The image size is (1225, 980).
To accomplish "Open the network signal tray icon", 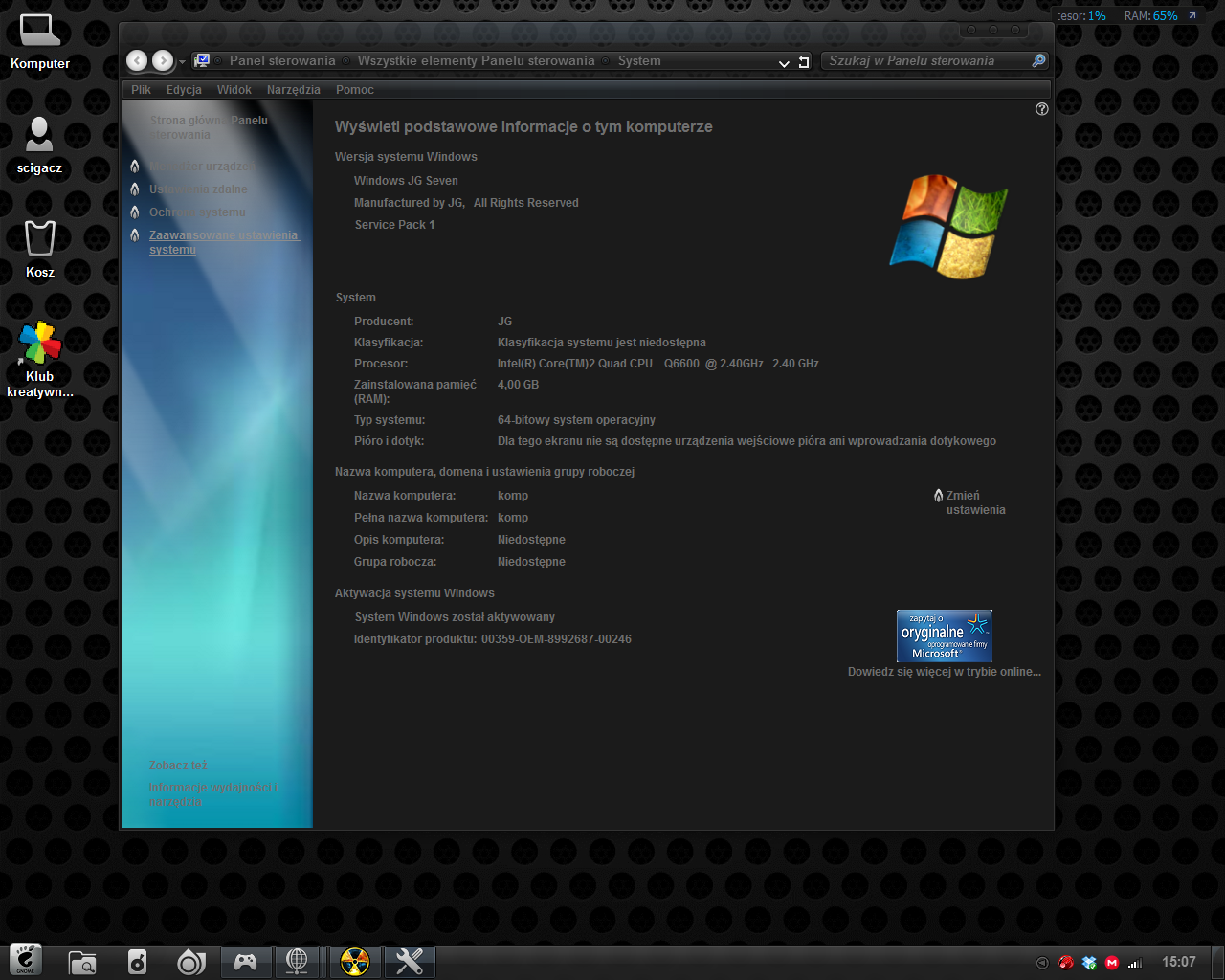I will point(1135,963).
